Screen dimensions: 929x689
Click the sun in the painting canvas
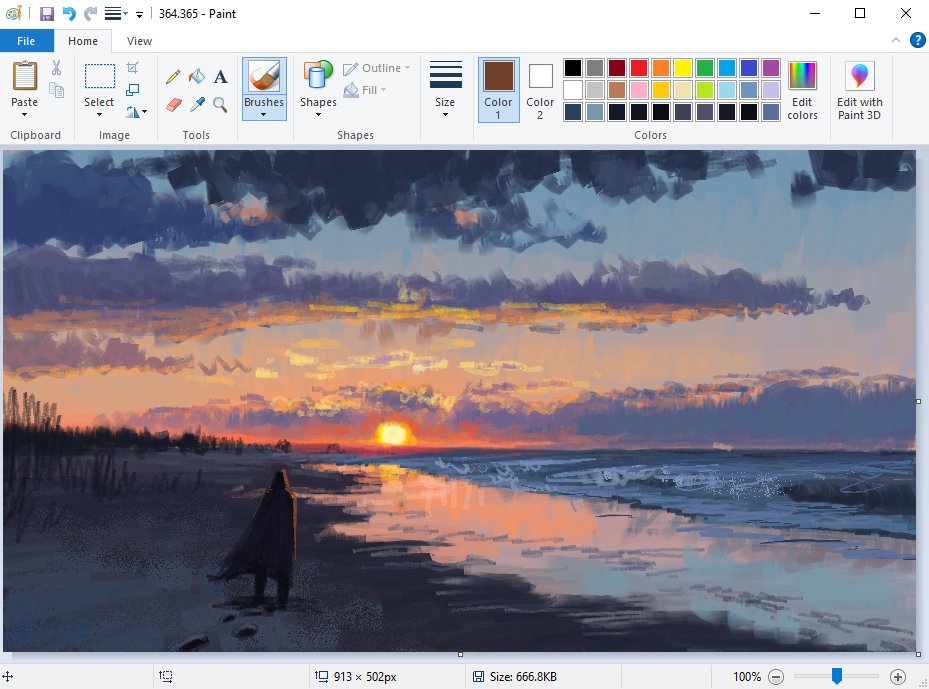pos(393,434)
